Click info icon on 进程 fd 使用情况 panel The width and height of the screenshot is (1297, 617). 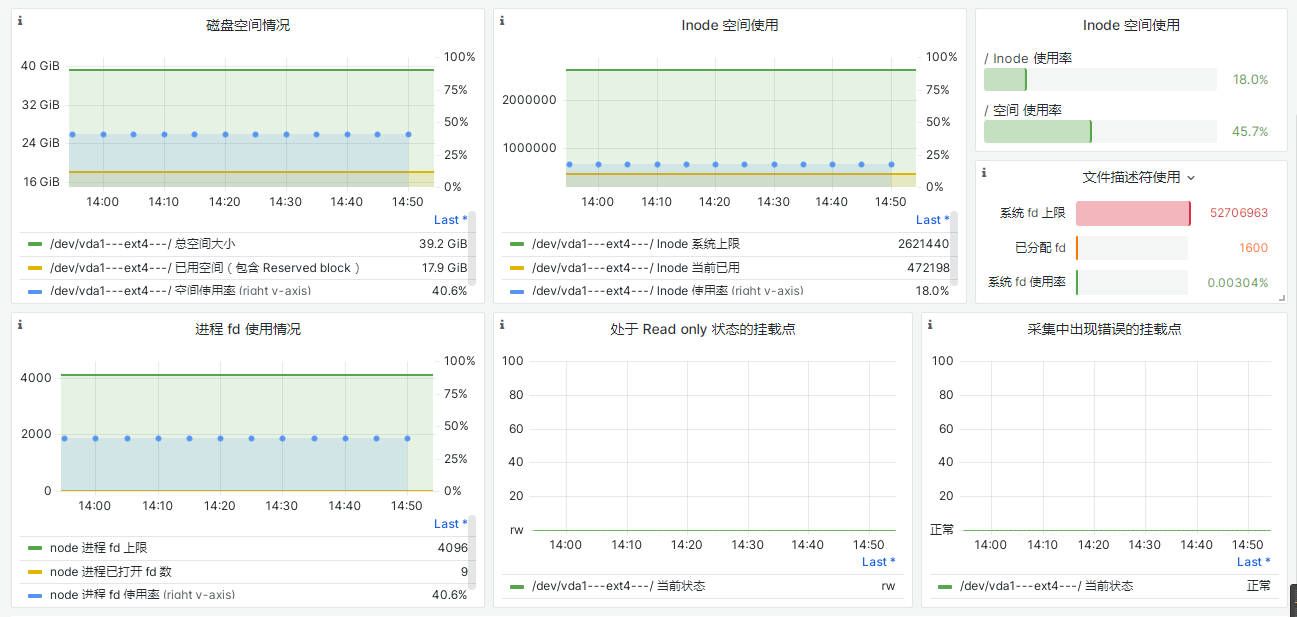pyautogui.click(x=20, y=325)
